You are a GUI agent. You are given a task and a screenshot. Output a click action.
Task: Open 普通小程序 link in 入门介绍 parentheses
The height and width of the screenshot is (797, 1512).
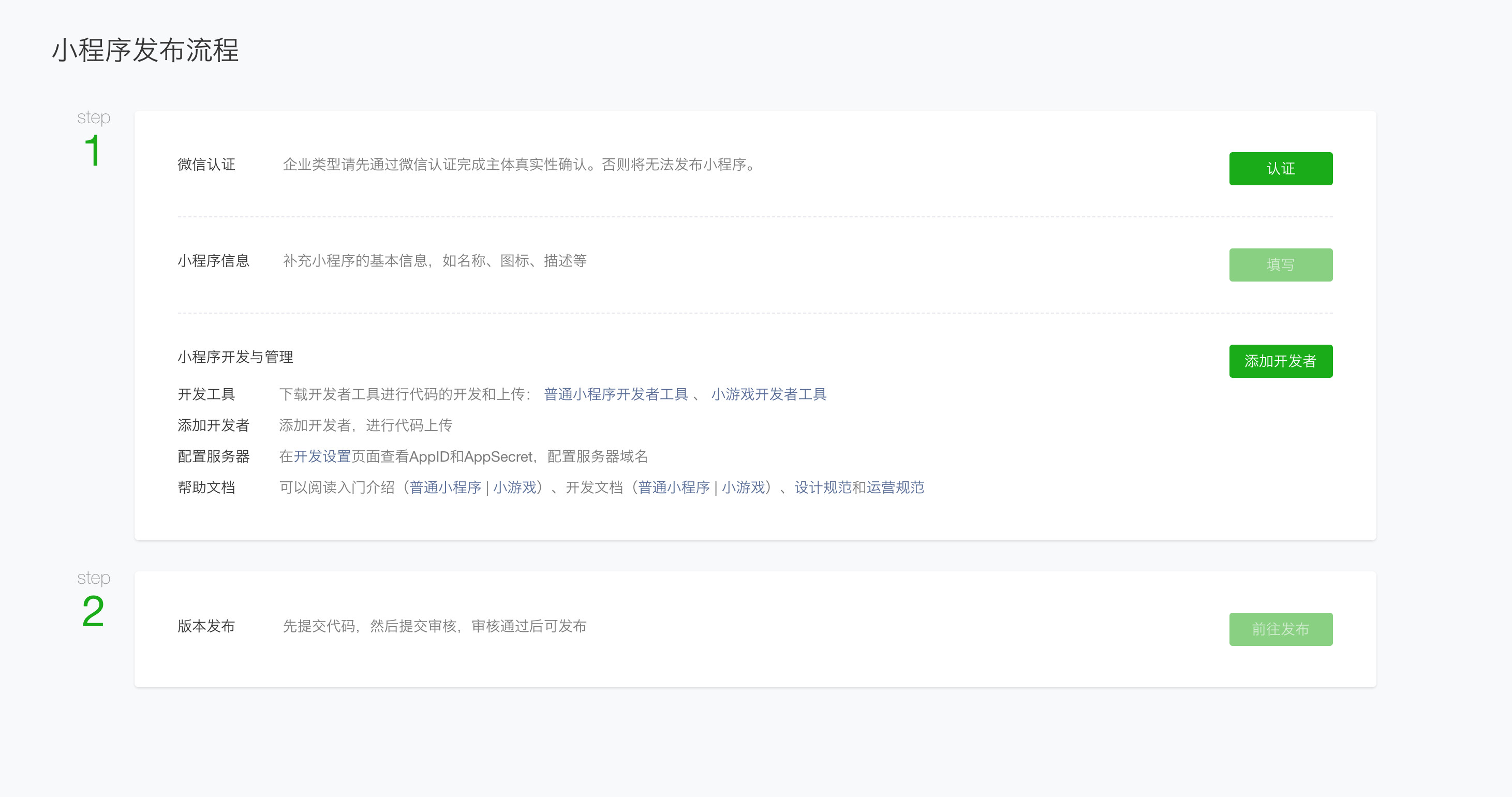coord(445,487)
